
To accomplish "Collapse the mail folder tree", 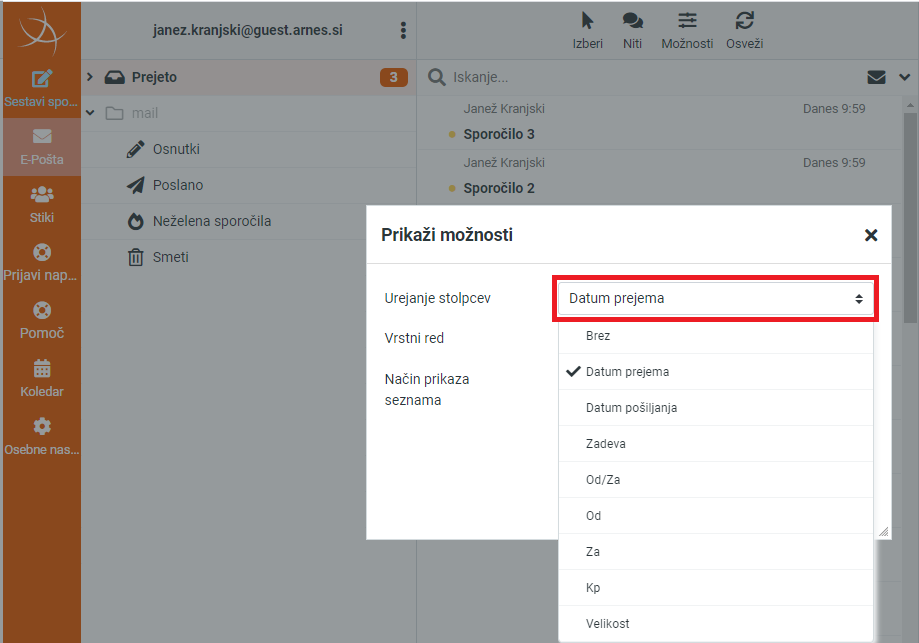I will (90, 113).
